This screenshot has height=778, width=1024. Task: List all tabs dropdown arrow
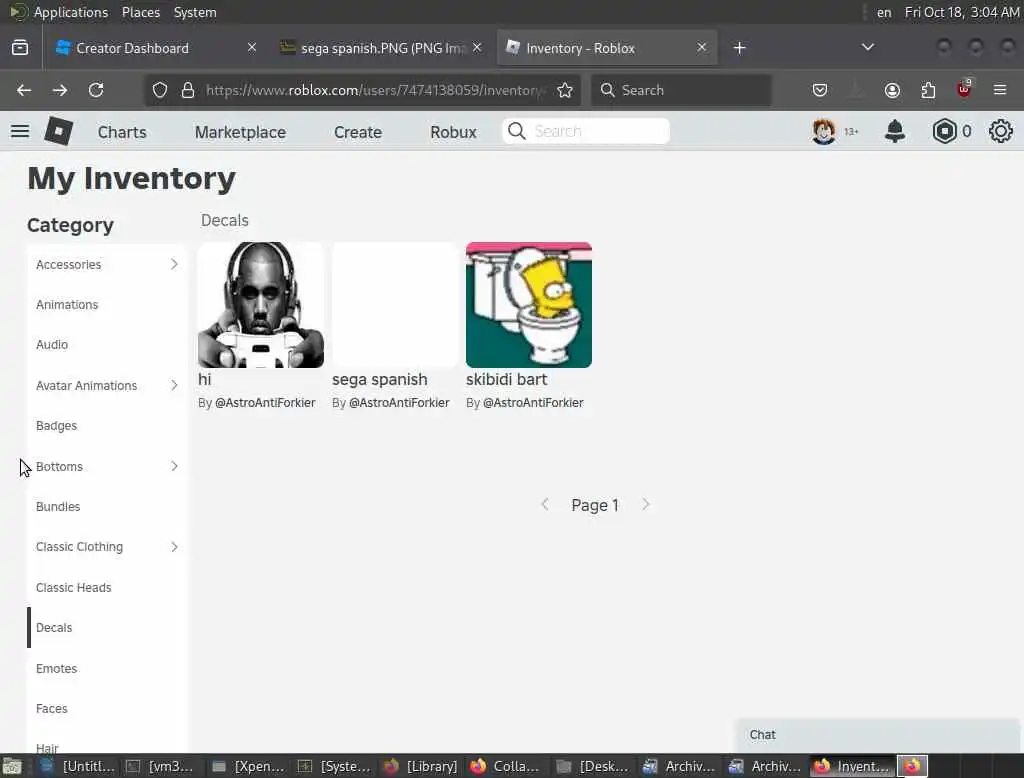[867, 47]
